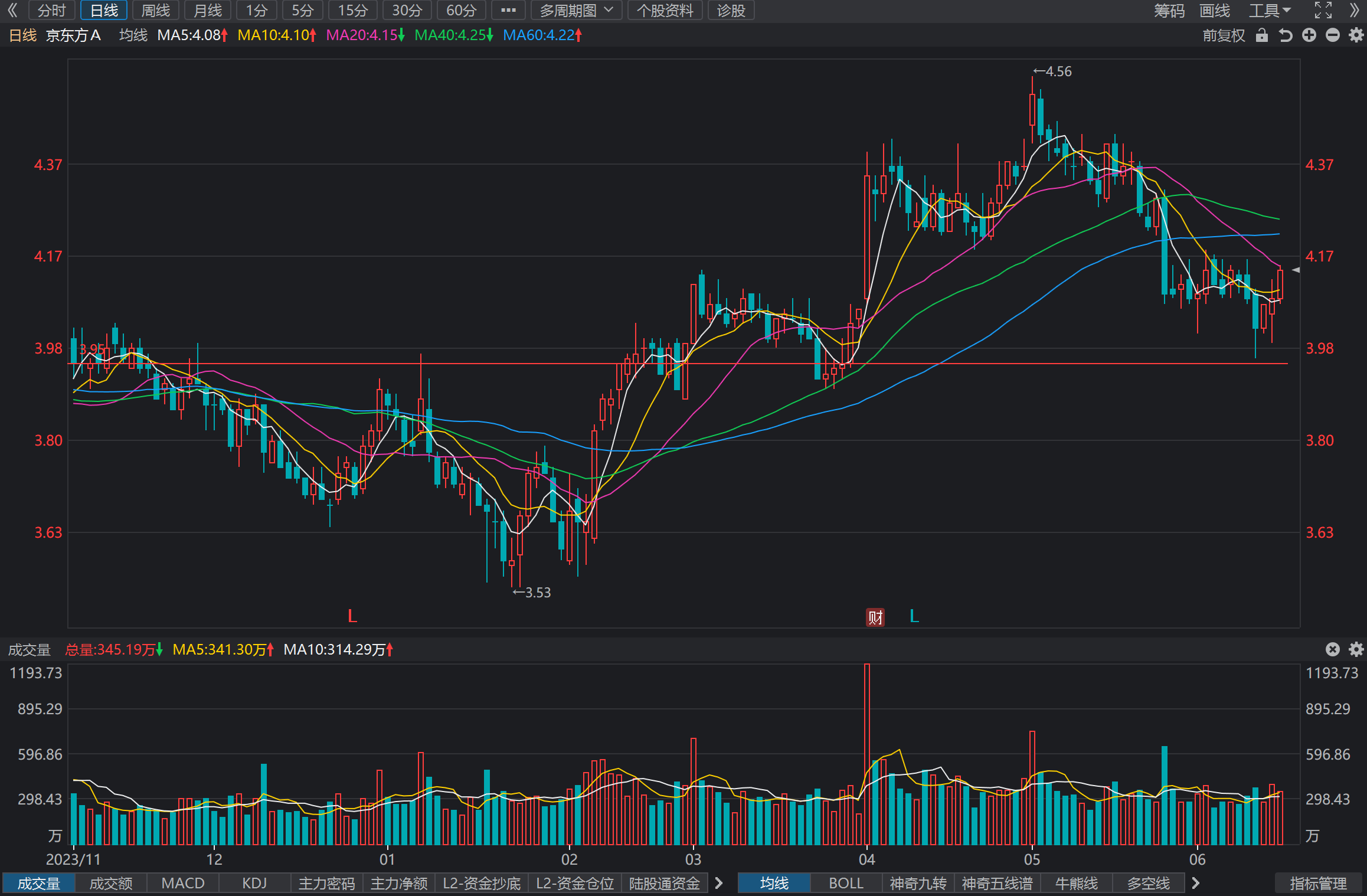Select BOLL overlay tab
Viewport: 1367px width, 896px height.
pos(846,884)
